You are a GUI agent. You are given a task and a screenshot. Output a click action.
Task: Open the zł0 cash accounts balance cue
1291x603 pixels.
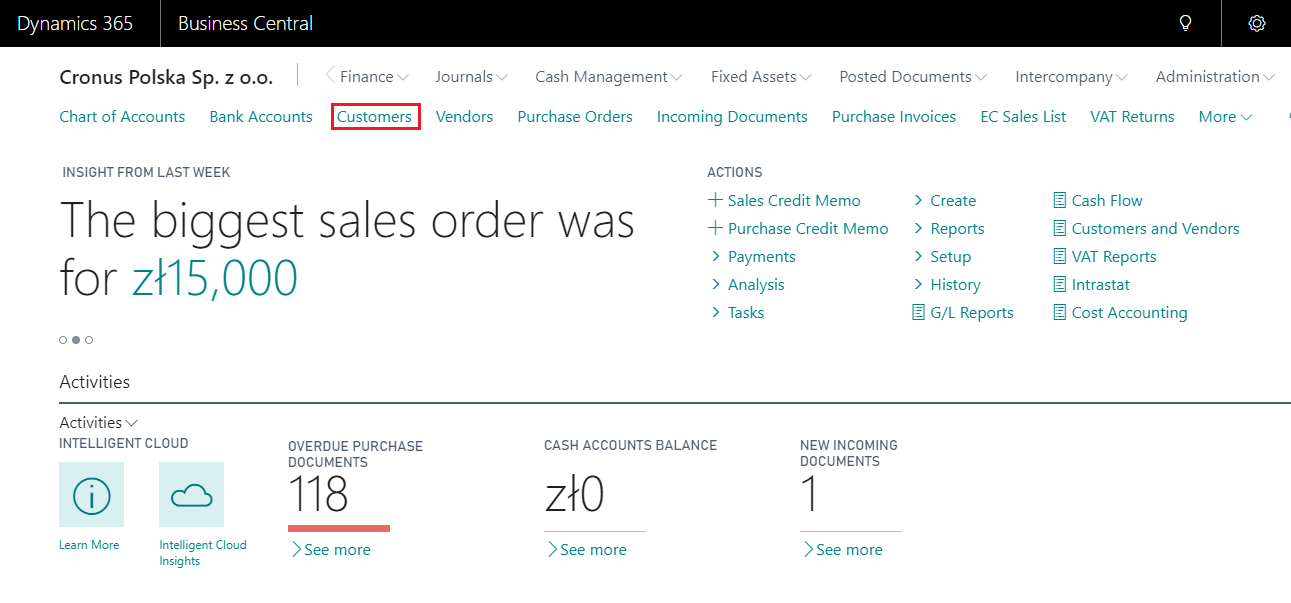pyautogui.click(x=574, y=495)
